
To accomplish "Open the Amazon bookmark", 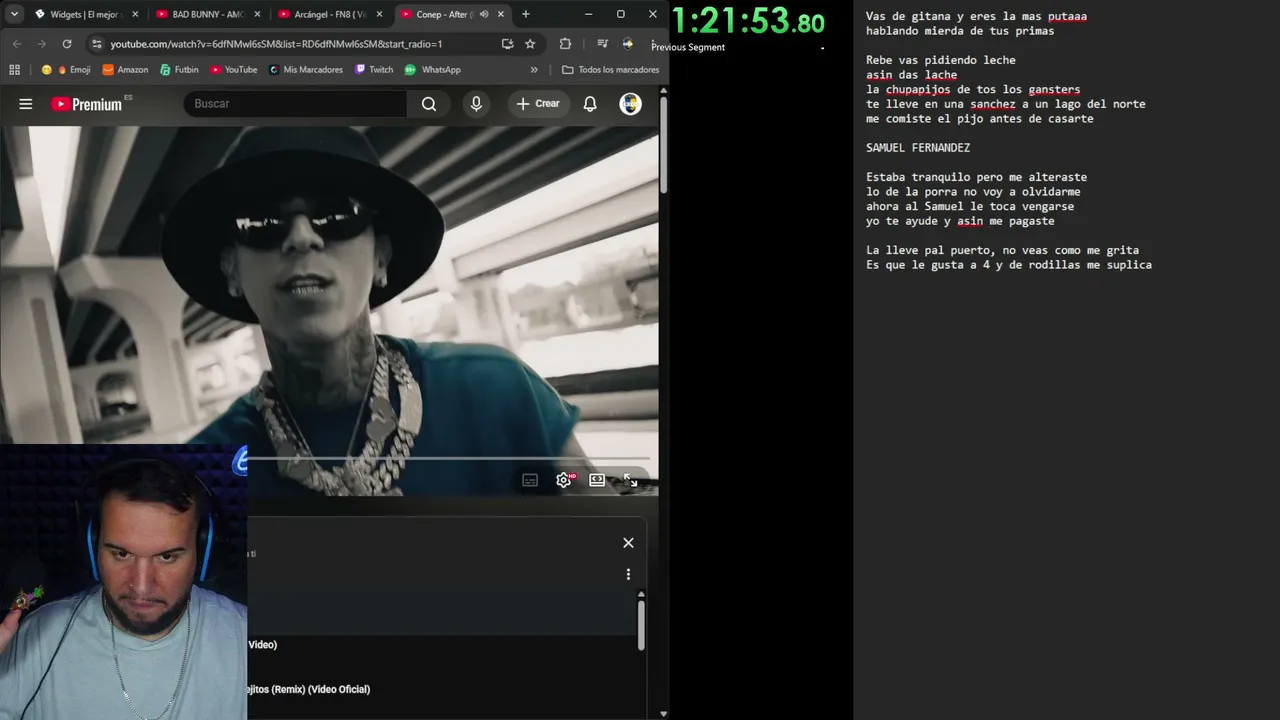I will tap(125, 70).
